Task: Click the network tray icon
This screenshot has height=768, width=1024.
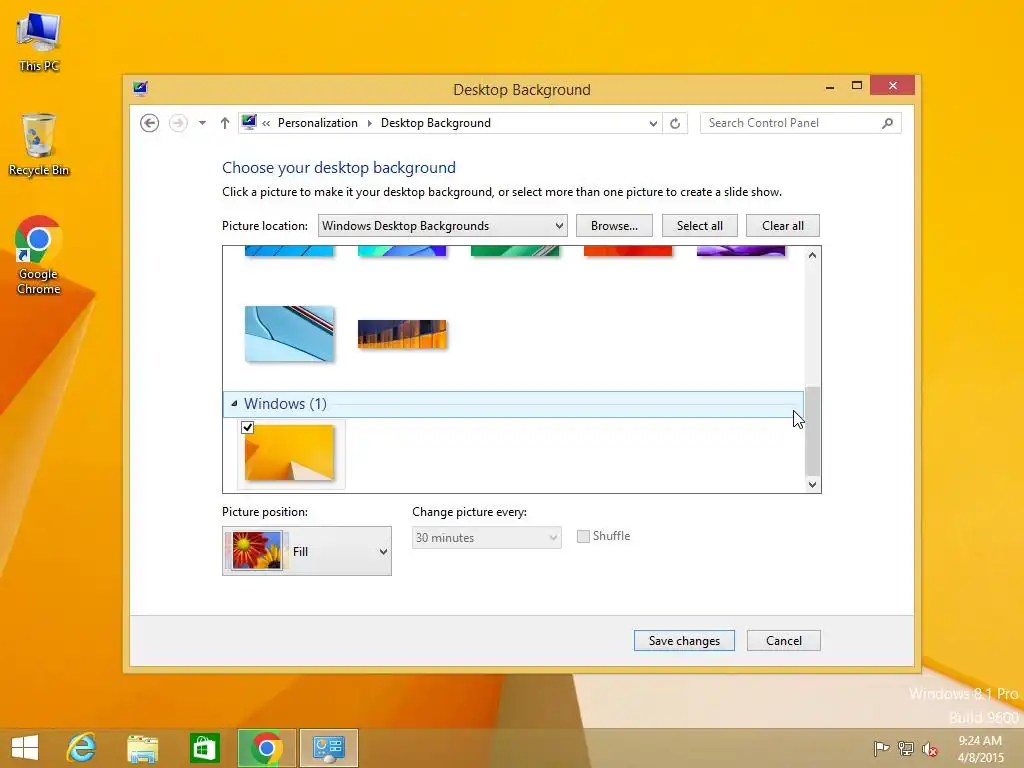Action: (x=906, y=748)
